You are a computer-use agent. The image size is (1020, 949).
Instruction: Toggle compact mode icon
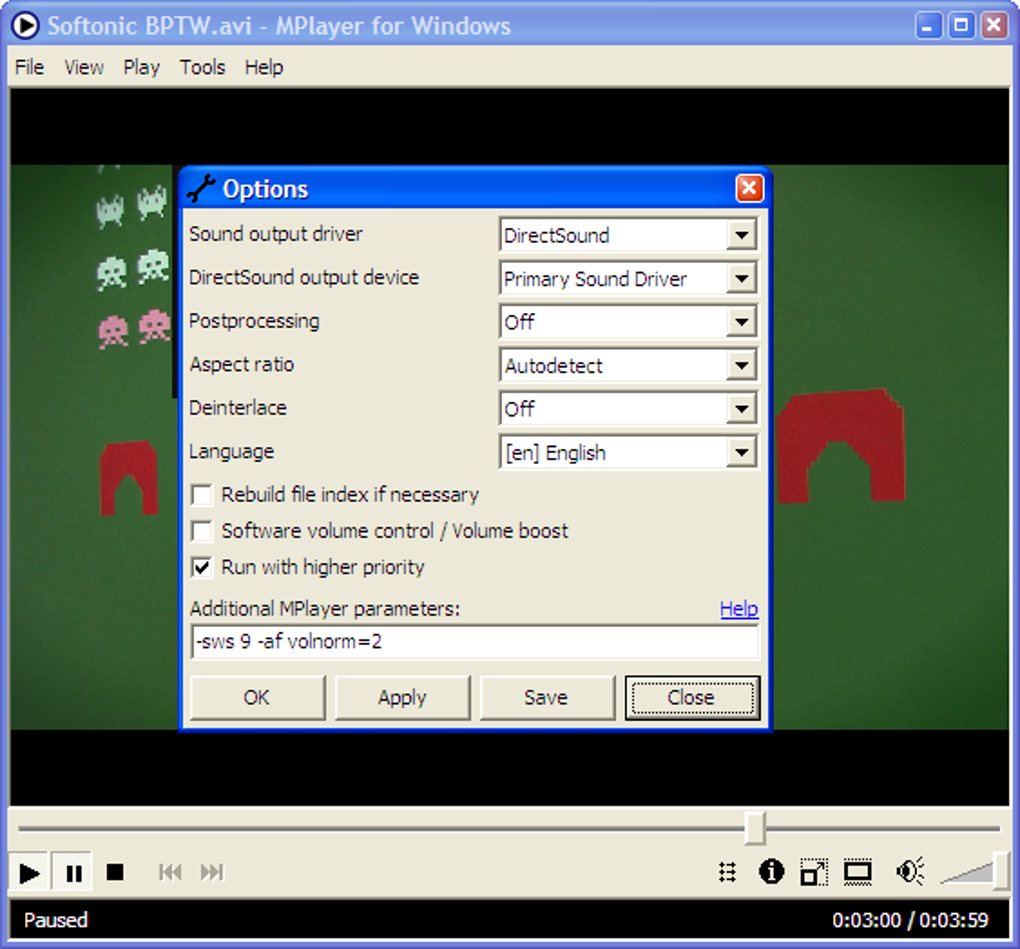[814, 872]
